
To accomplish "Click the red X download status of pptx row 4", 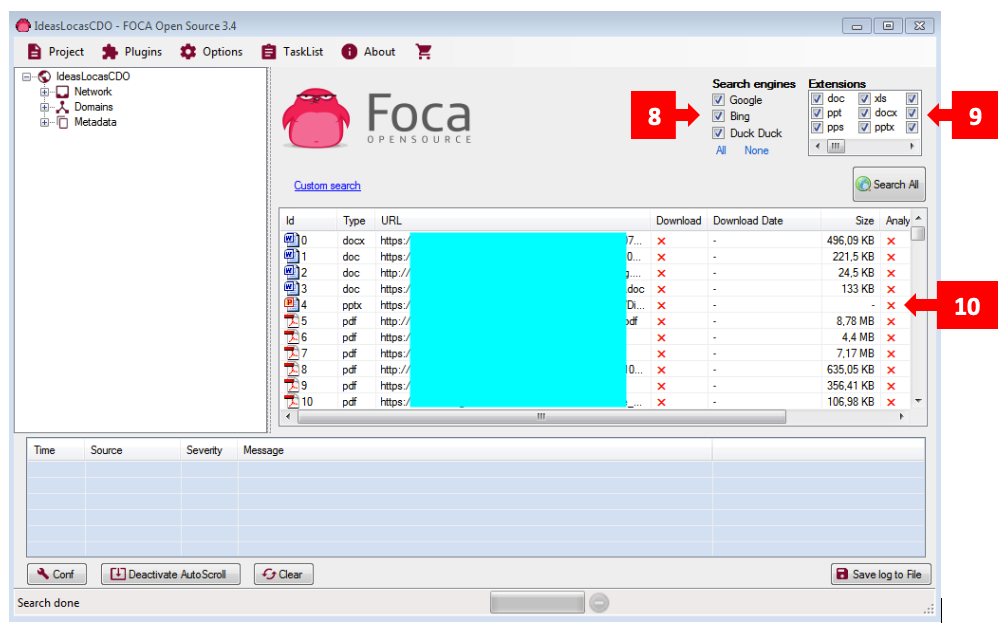I will 661,306.
